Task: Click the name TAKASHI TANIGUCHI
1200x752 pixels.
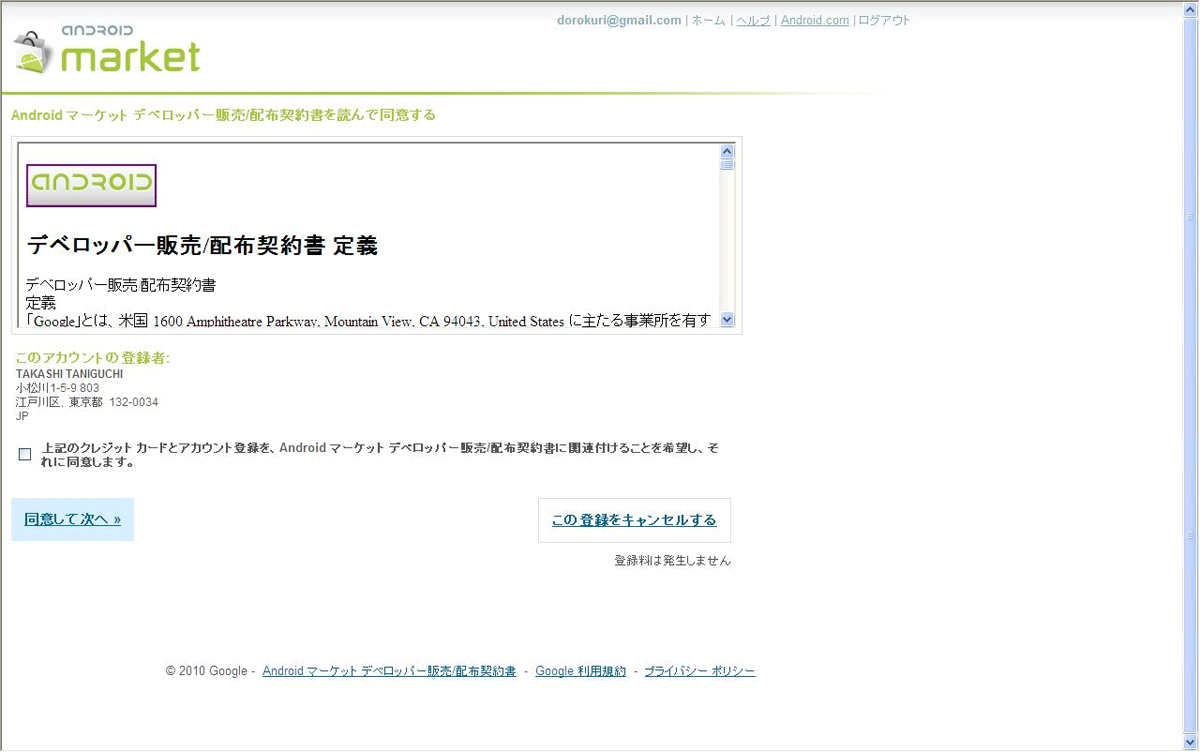Action: pos(70,374)
